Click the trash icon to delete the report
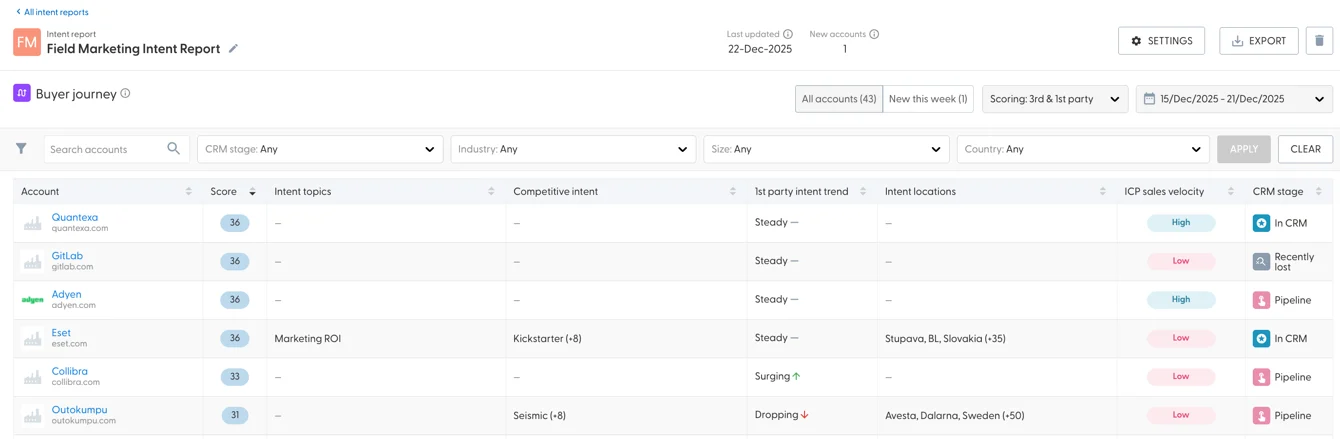Image resolution: width=1340 pixels, height=439 pixels. click(x=1319, y=41)
